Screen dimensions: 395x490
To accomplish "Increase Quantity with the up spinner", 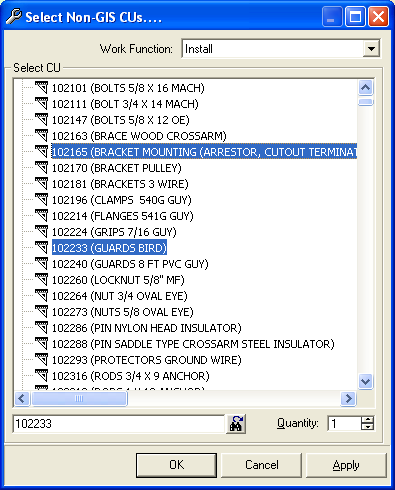I will tap(367, 420).
